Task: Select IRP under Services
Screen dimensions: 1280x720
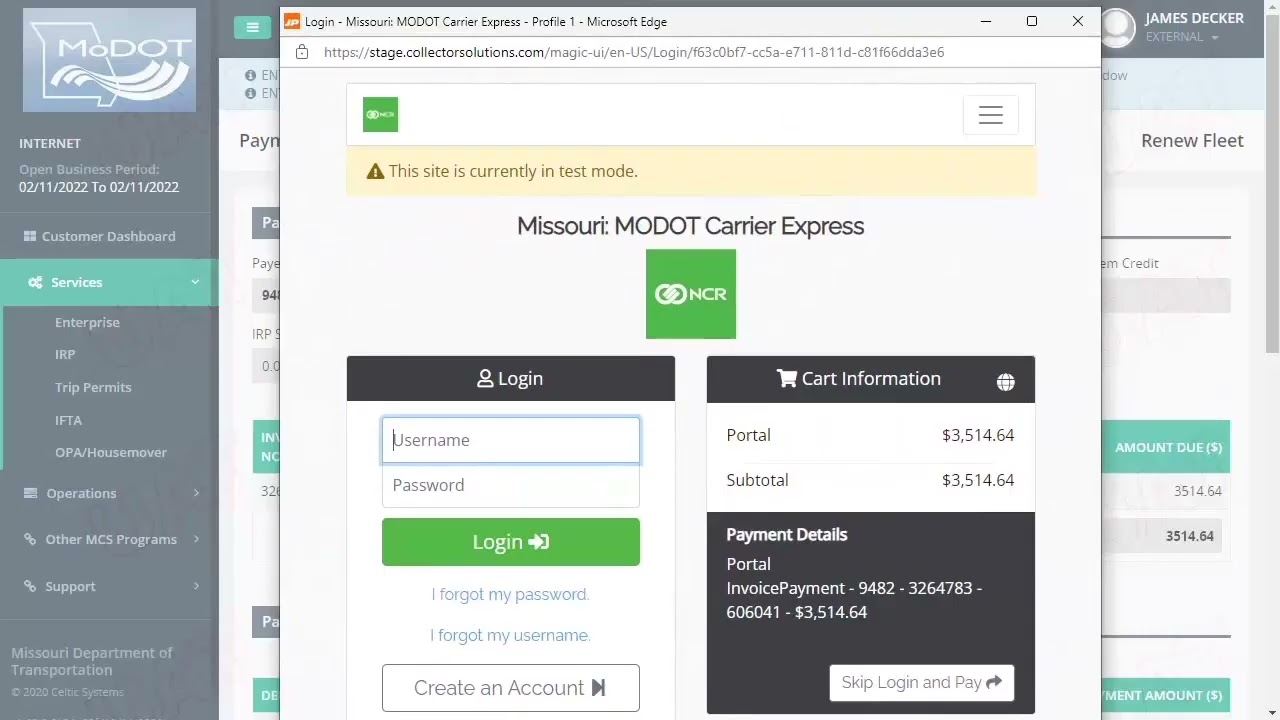Action: 65,354
